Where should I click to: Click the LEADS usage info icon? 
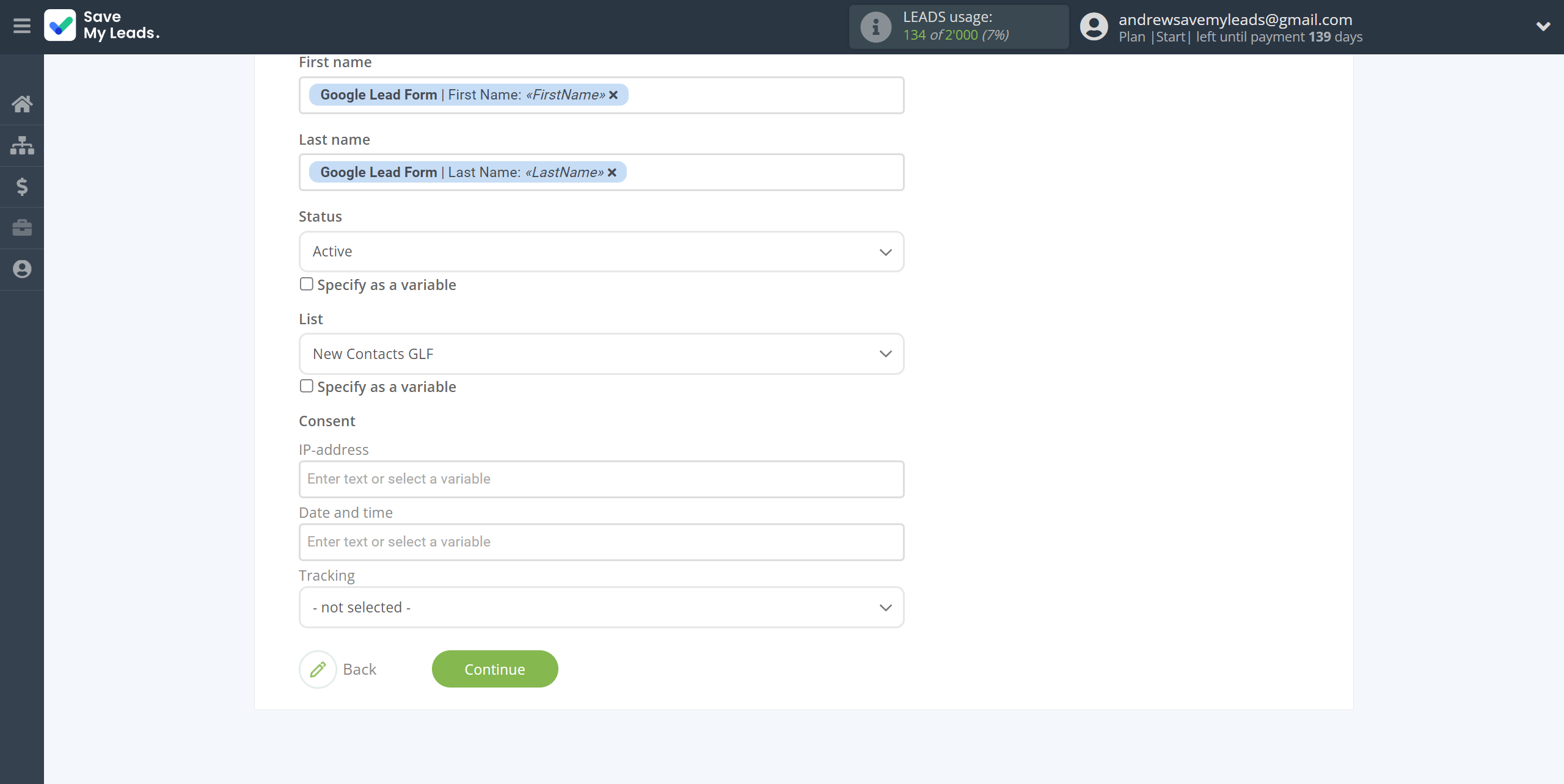point(875,27)
